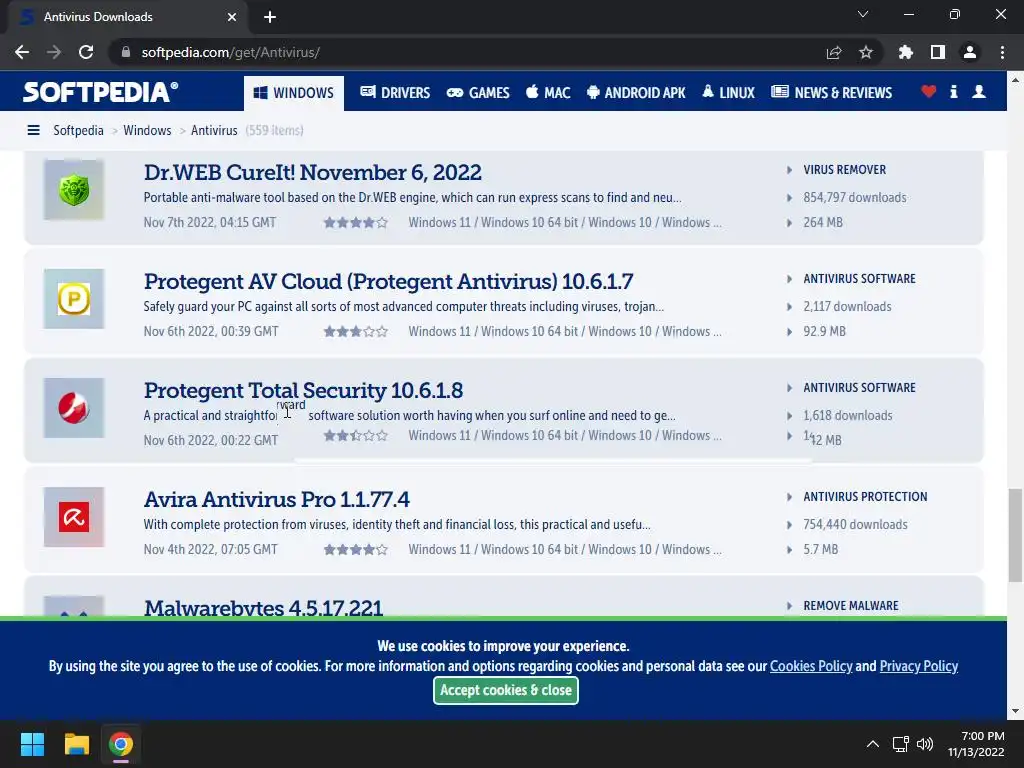Open Protegent AV Cloud 10.6.1.7 title

point(389,281)
